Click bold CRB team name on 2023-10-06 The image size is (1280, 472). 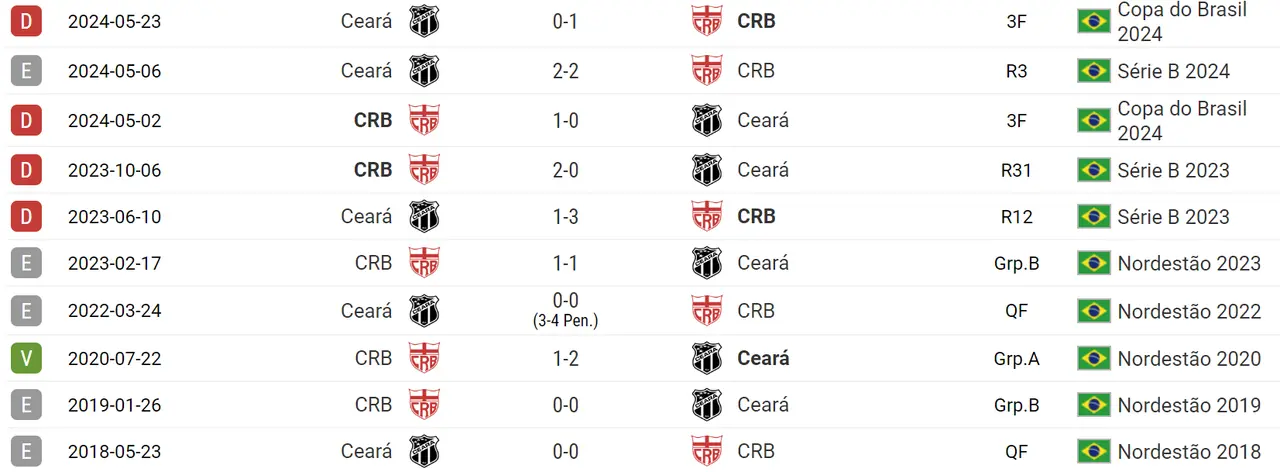[x=373, y=170]
